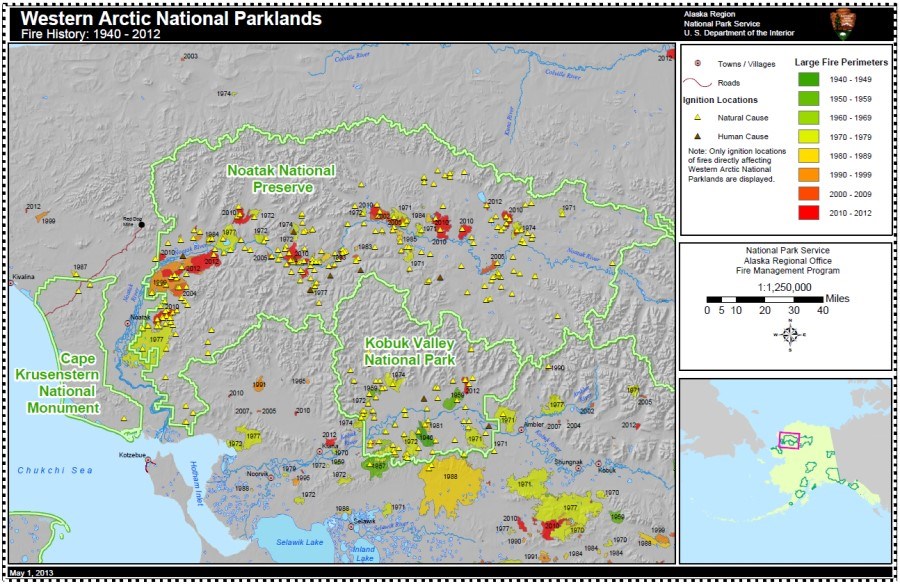Click the Ignition Locations legend heading
The width and height of the screenshot is (900, 584).
pos(720,100)
